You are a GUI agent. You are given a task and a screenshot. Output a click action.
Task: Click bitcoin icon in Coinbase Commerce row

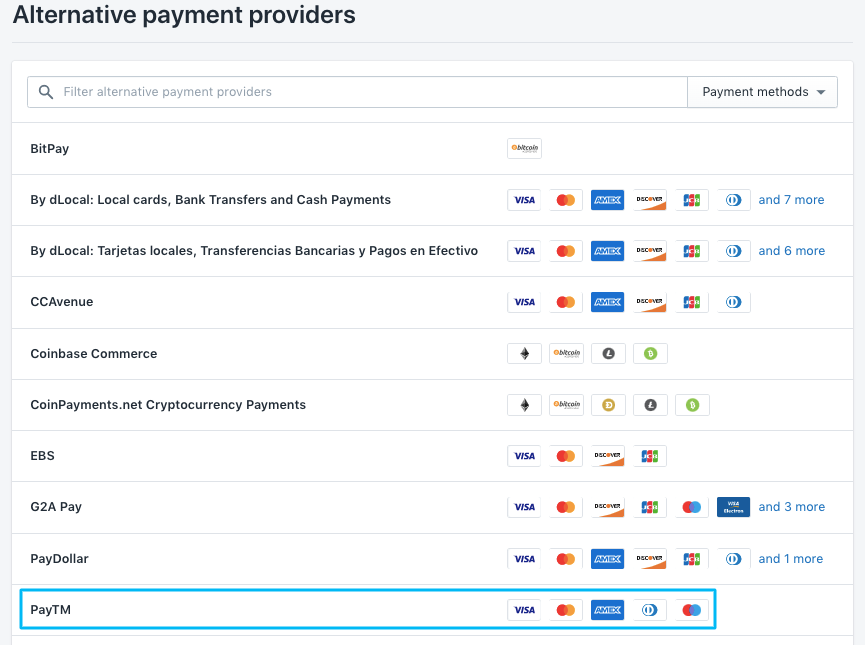566,354
